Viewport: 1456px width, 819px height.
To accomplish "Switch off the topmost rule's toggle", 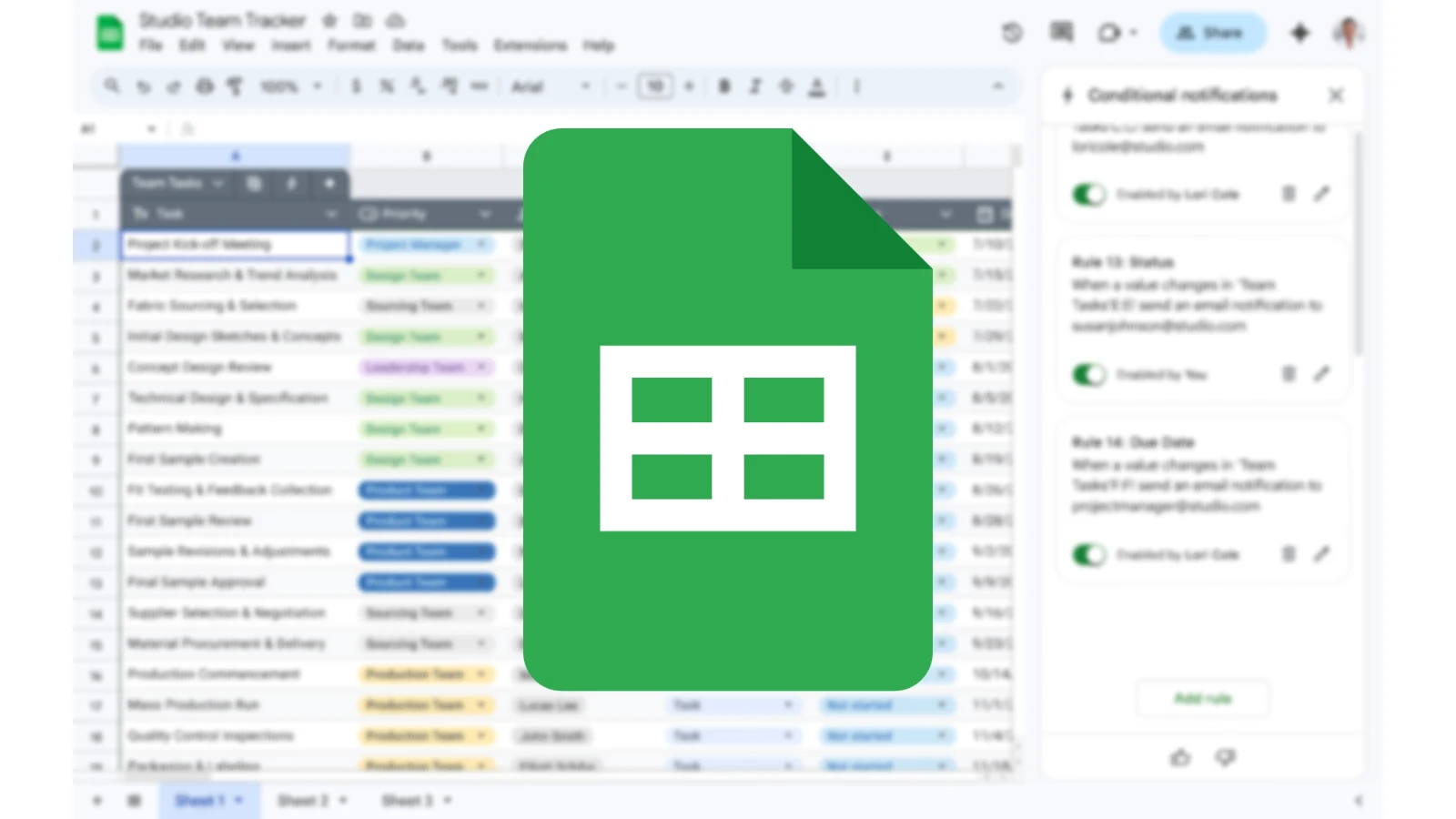I will pos(1088,194).
